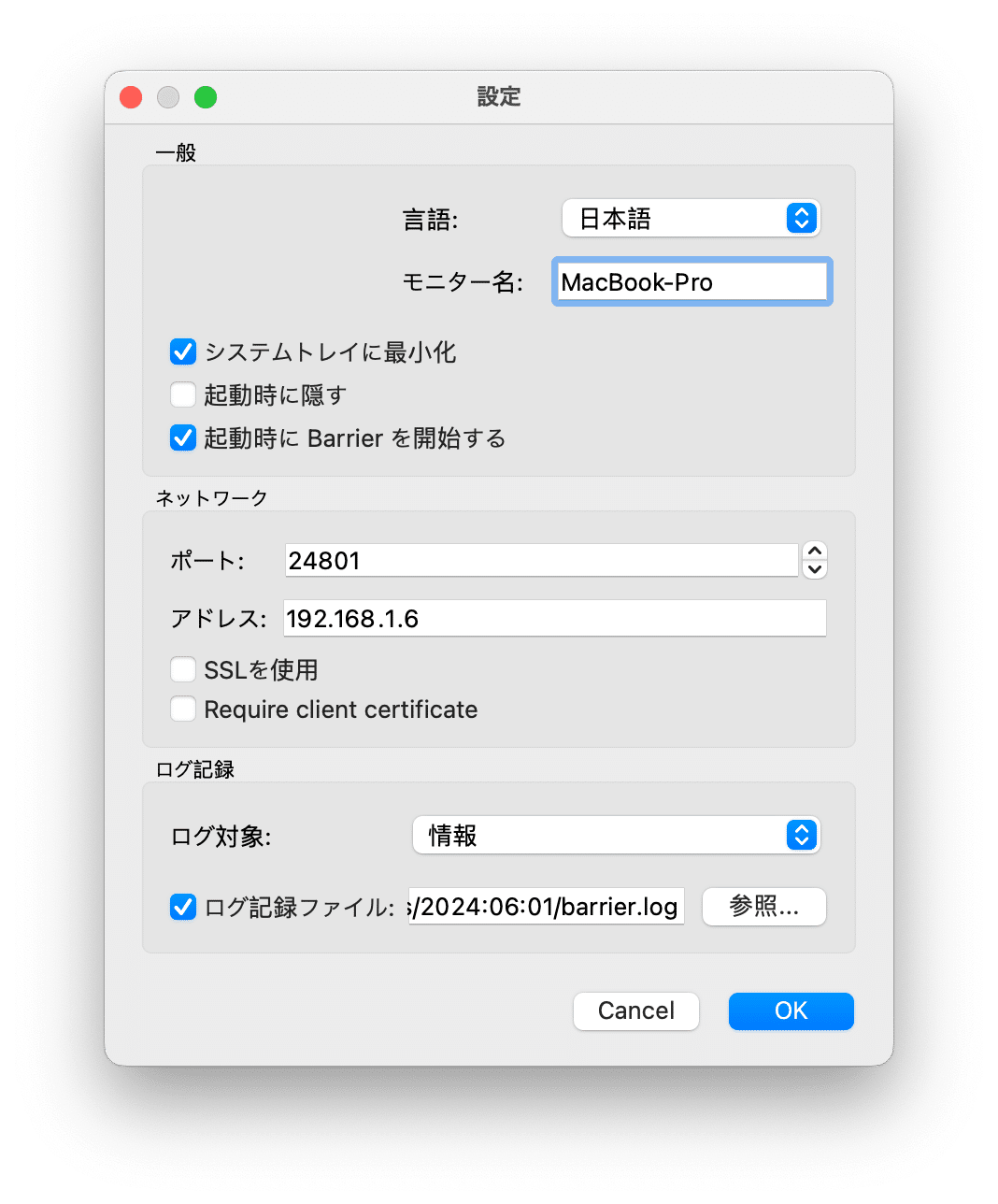998x1204 pixels.
Task: Increase port with stepper up arrow
Action: click(815, 552)
